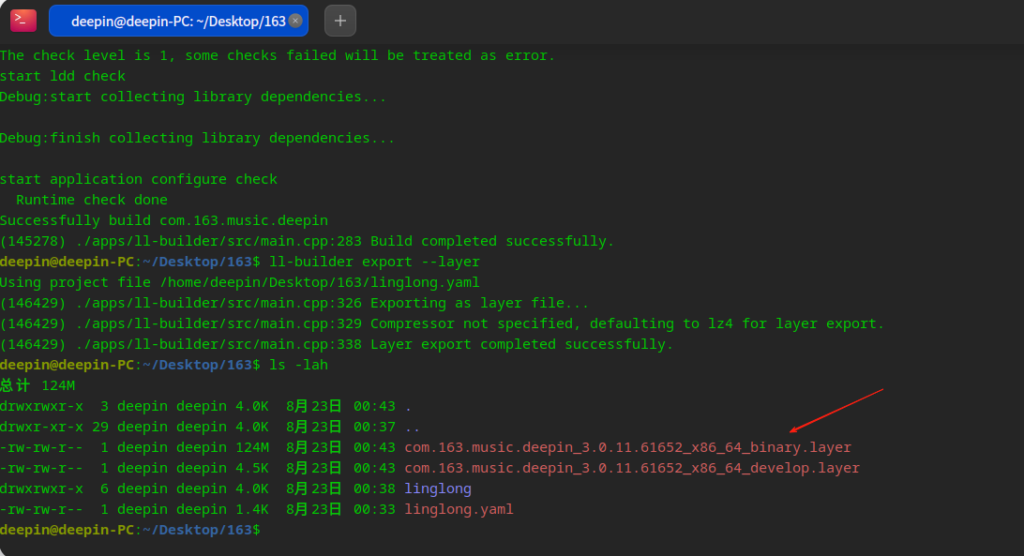Click the 'start ldd check' line

pos(62,76)
